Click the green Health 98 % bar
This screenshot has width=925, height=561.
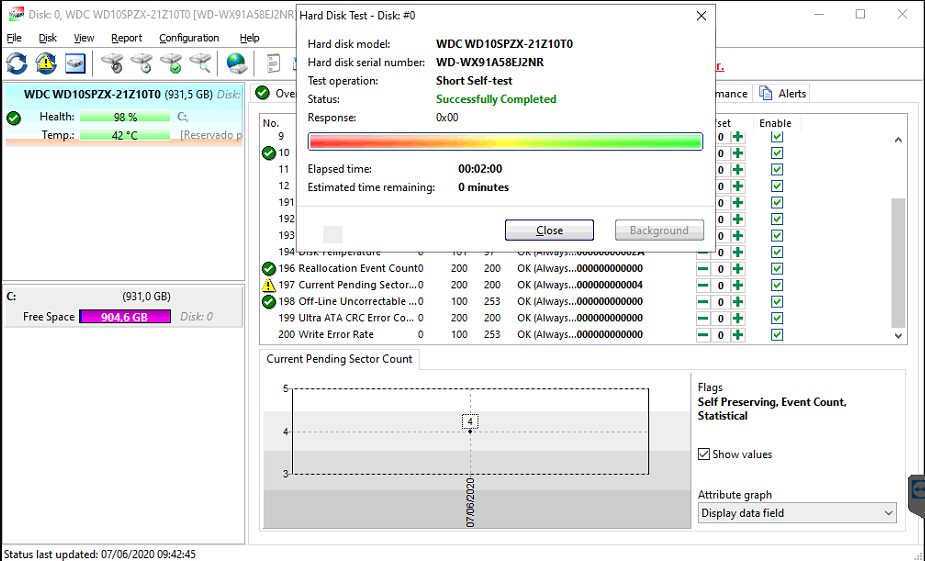[125, 117]
